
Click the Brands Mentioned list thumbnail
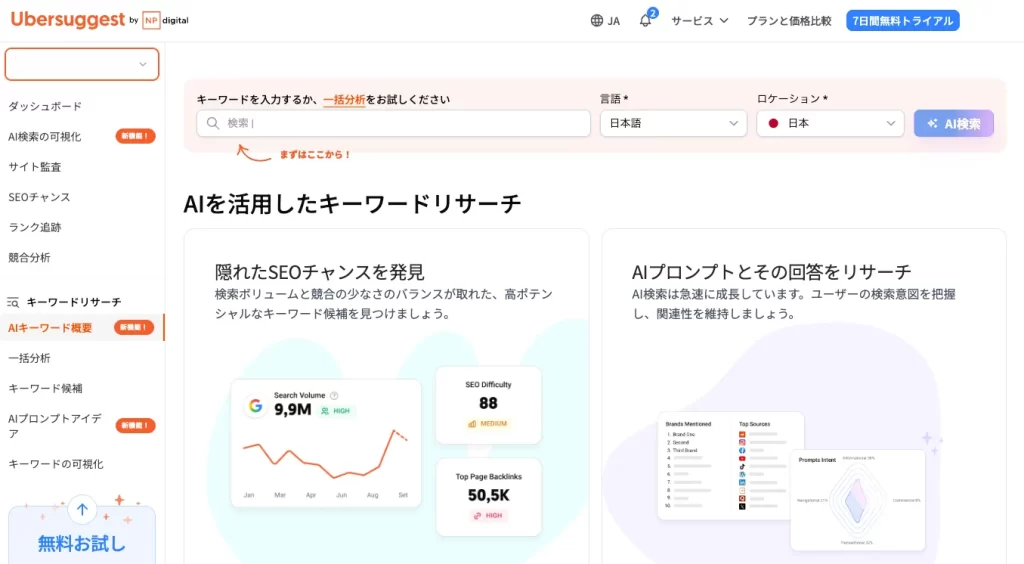(731, 466)
